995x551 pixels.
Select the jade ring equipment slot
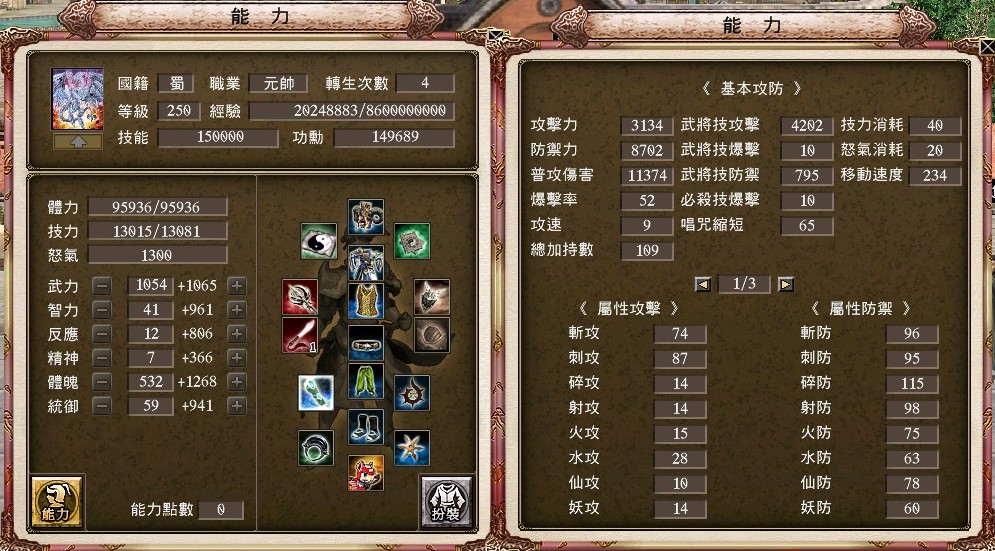316,448
